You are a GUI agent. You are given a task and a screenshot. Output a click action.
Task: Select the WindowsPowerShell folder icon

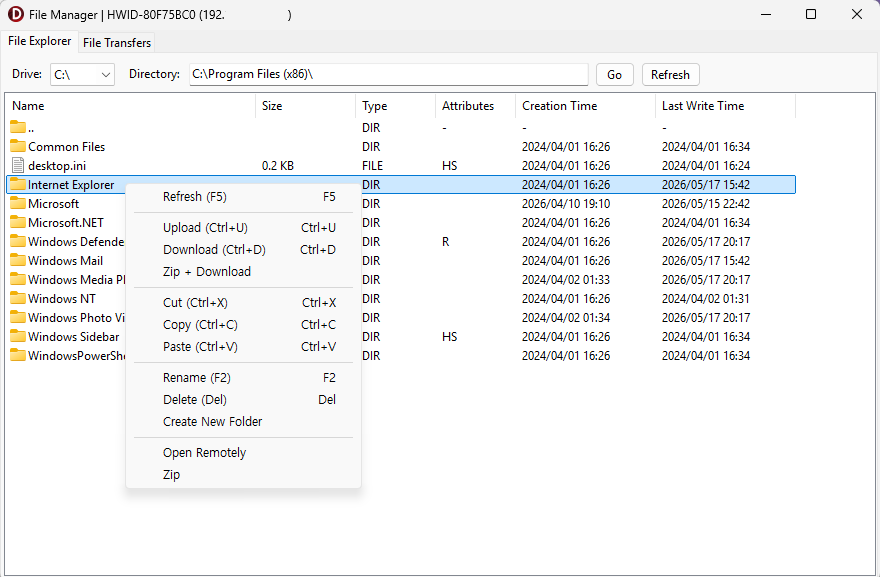pos(18,355)
